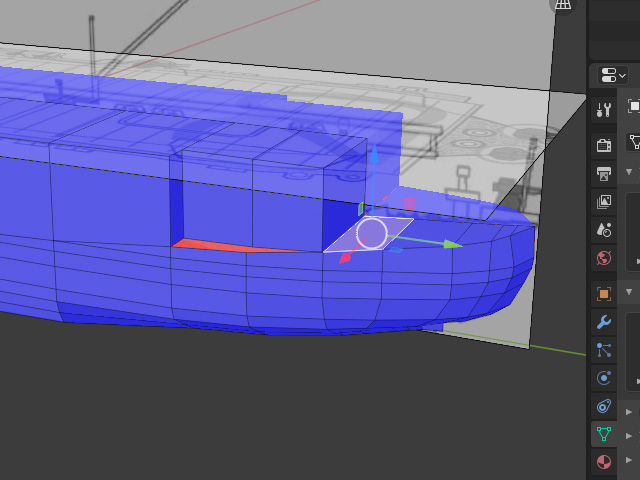Open the Object Constraints tab

[x=604, y=406]
